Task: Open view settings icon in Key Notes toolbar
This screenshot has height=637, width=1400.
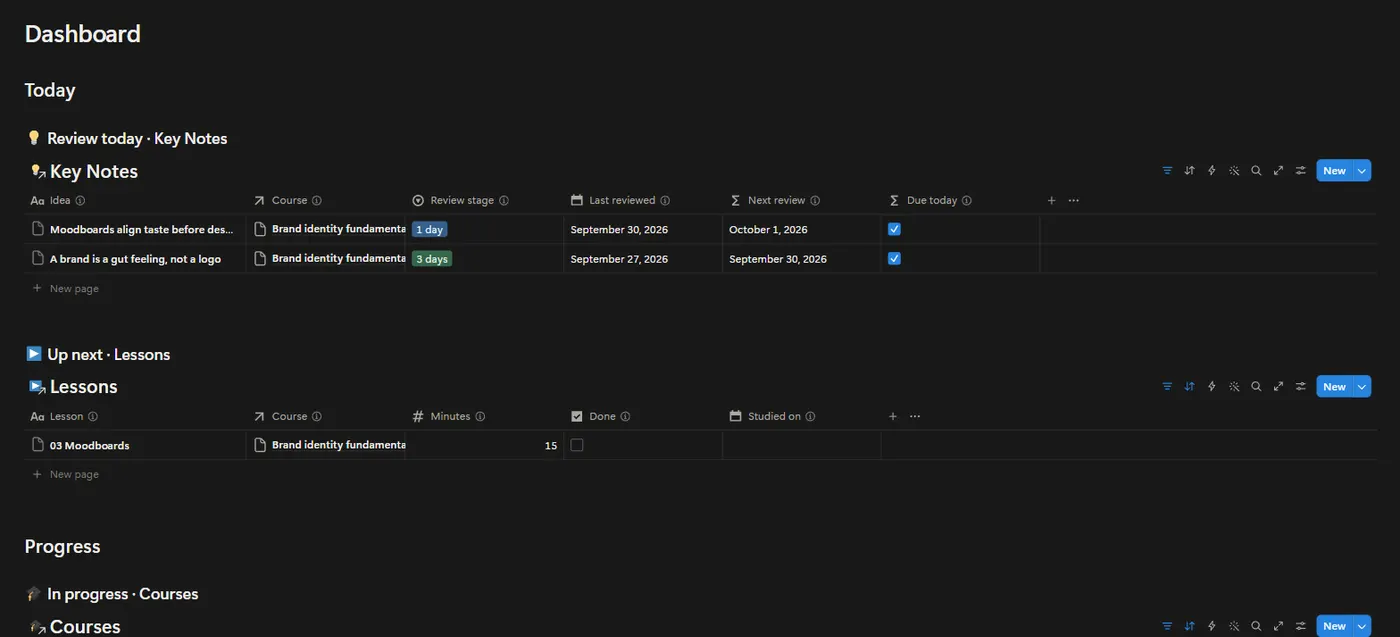Action: 1301,171
